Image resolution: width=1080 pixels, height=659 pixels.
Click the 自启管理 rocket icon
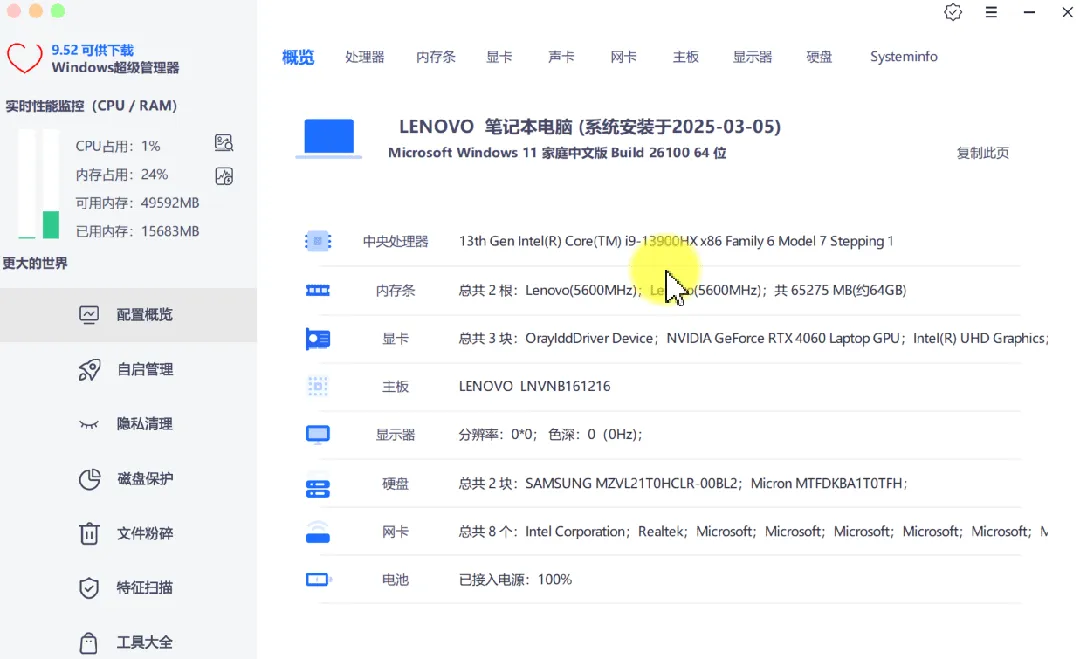click(x=89, y=370)
